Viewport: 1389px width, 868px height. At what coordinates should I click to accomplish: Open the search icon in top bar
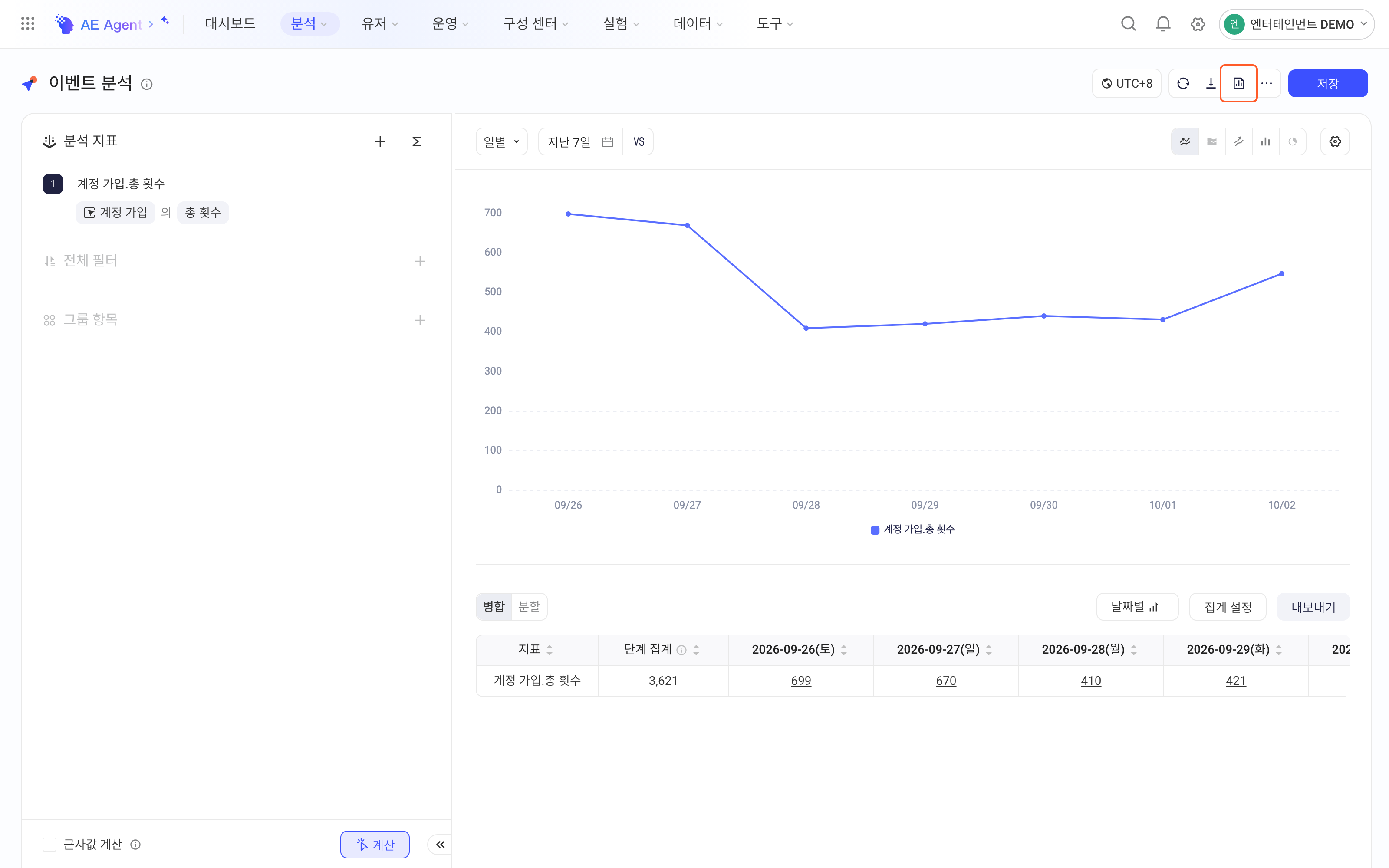[1129, 23]
